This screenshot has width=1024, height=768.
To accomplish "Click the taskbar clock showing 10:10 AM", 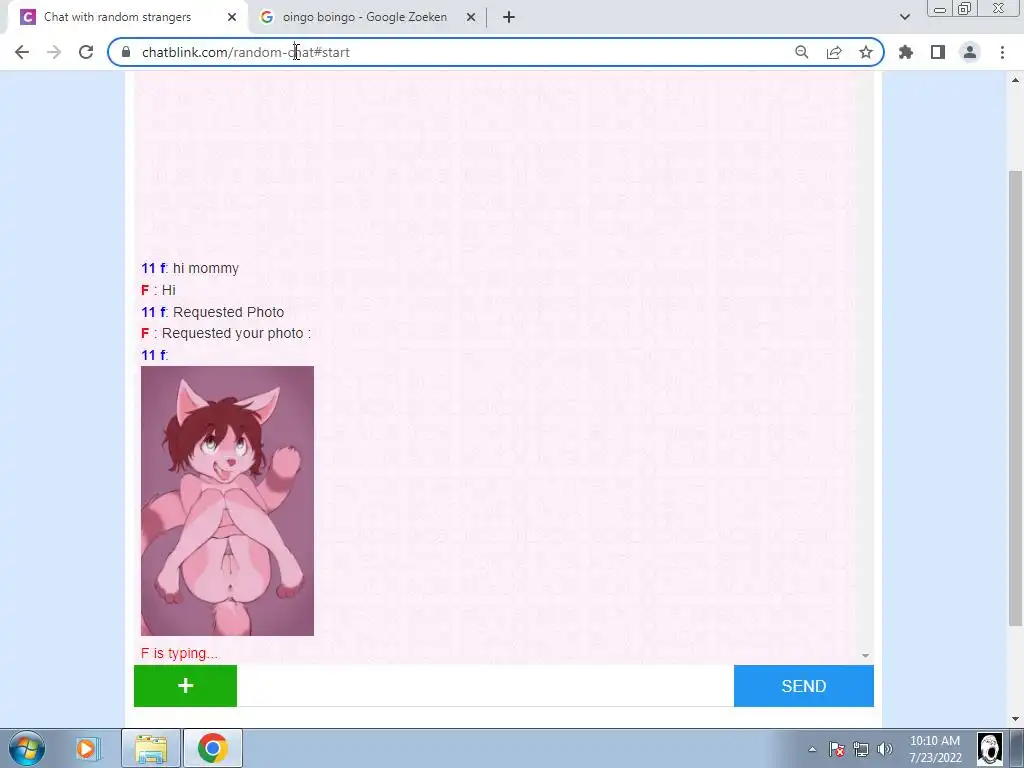I will (935, 749).
